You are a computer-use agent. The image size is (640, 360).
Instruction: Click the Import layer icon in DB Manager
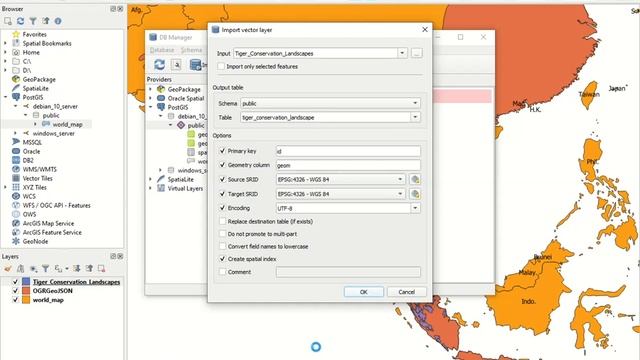click(196, 64)
